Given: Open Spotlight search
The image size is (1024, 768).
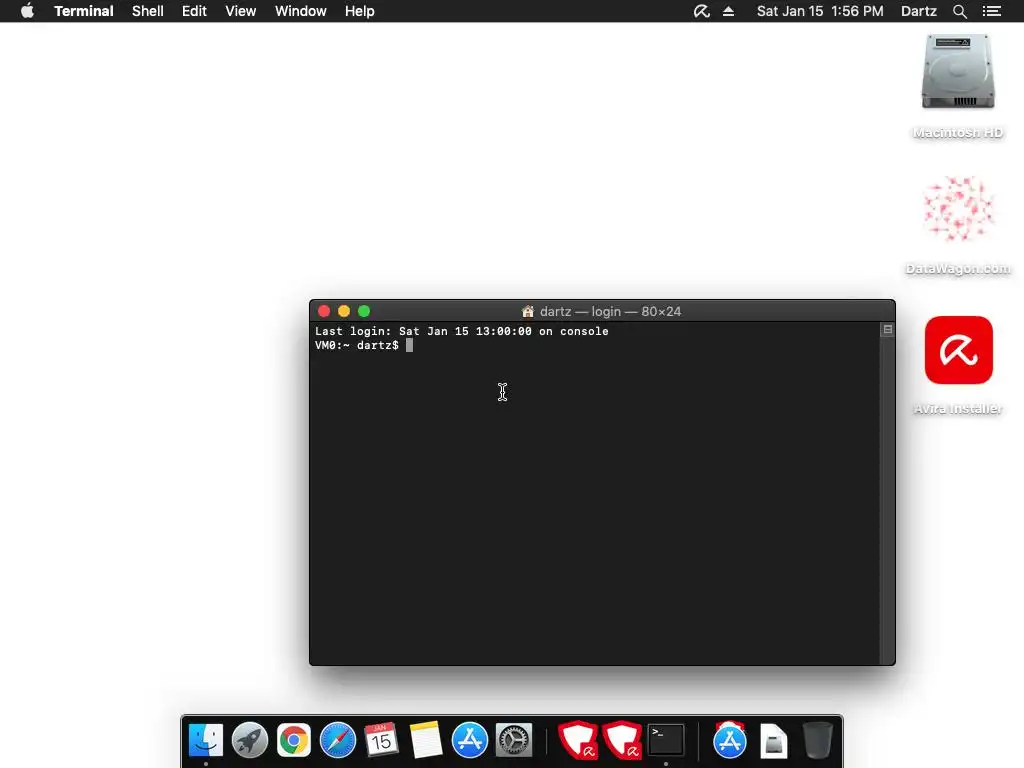Looking at the screenshot, I should (959, 11).
